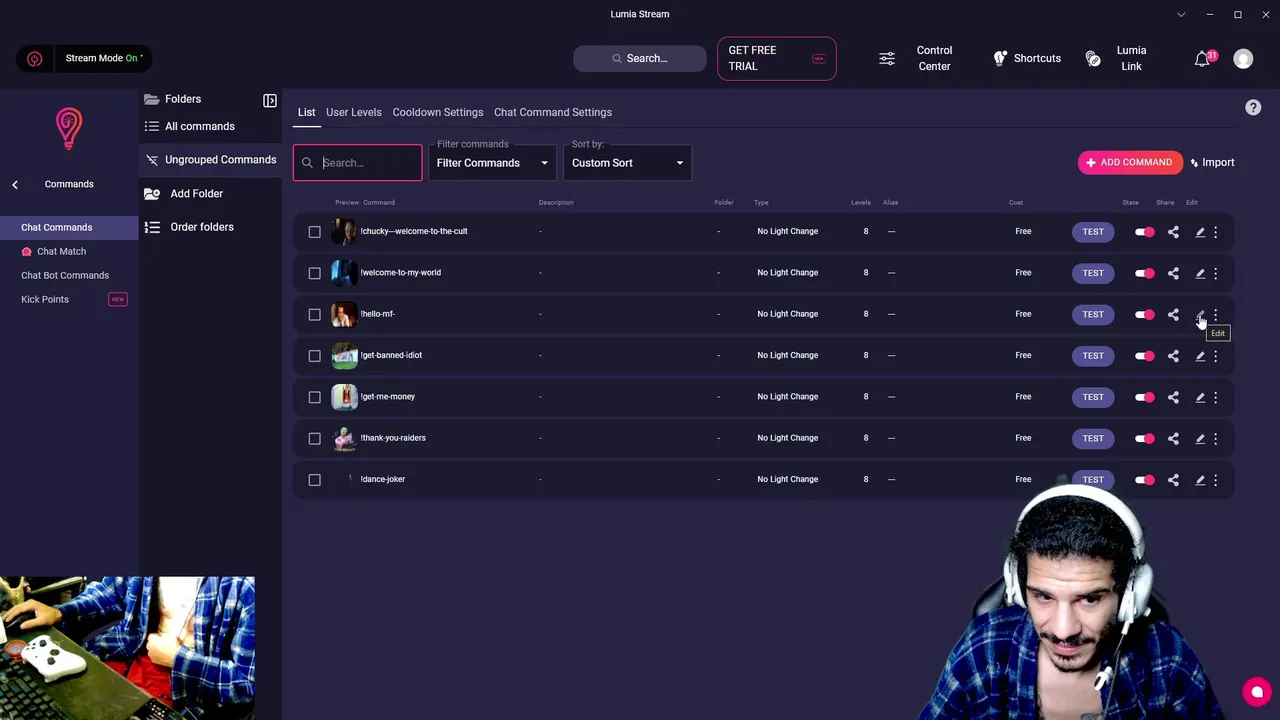
Task: Edit the !chucky---welcome-to-the-cult command
Action: pyautogui.click(x=1200, y=232)
